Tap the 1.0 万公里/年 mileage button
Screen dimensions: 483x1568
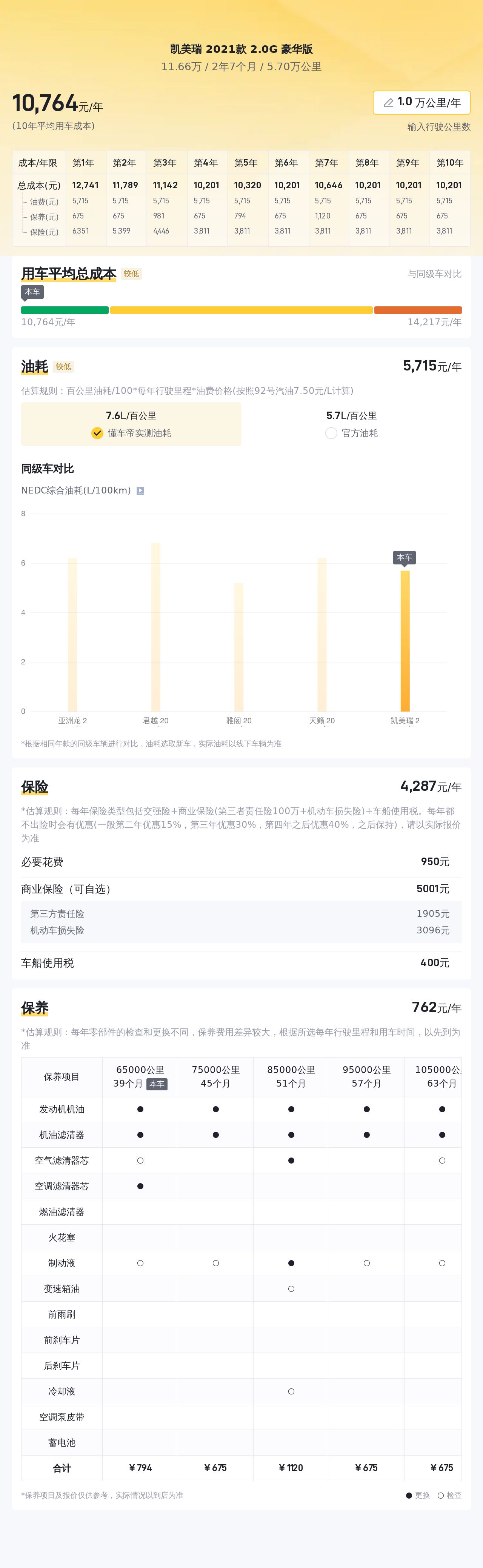pos(421,102)
